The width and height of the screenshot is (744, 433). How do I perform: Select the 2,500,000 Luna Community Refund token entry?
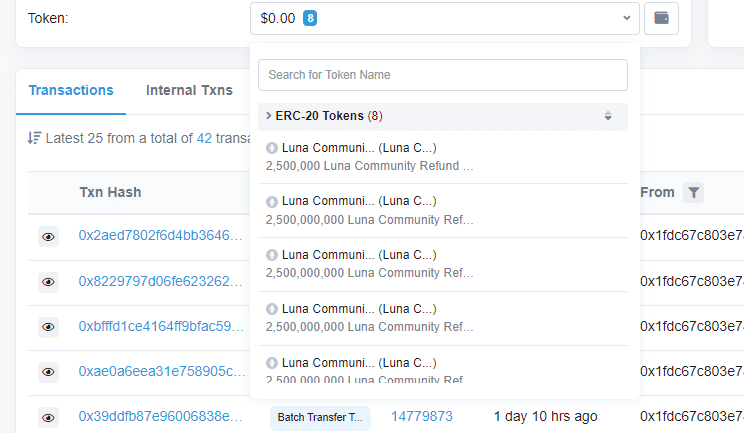pyautogui.click(x=443, y=157)
